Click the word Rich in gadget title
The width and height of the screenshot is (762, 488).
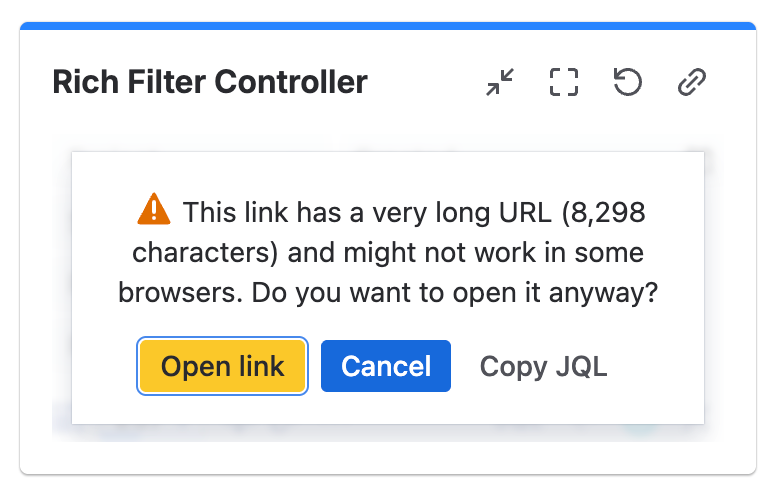coord(86,82)
